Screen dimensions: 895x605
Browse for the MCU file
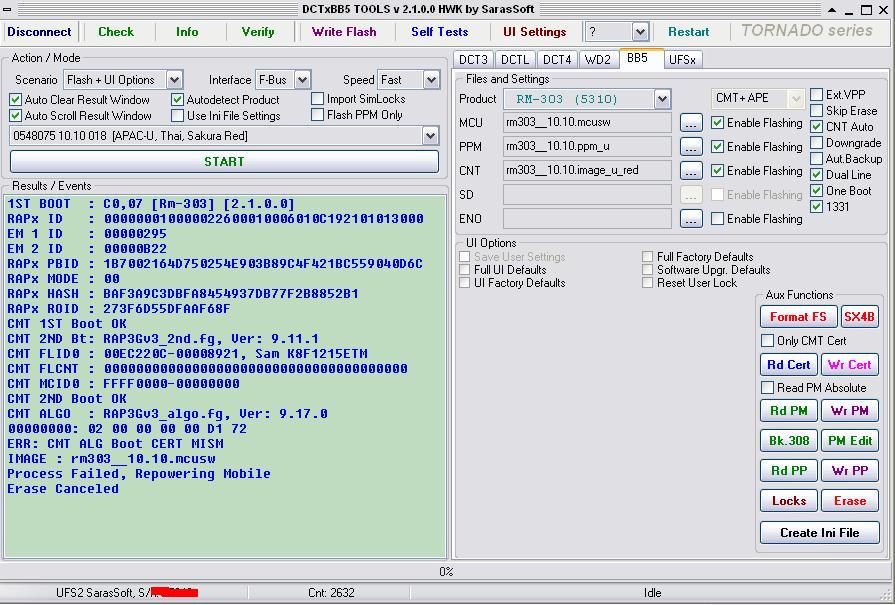691,123
